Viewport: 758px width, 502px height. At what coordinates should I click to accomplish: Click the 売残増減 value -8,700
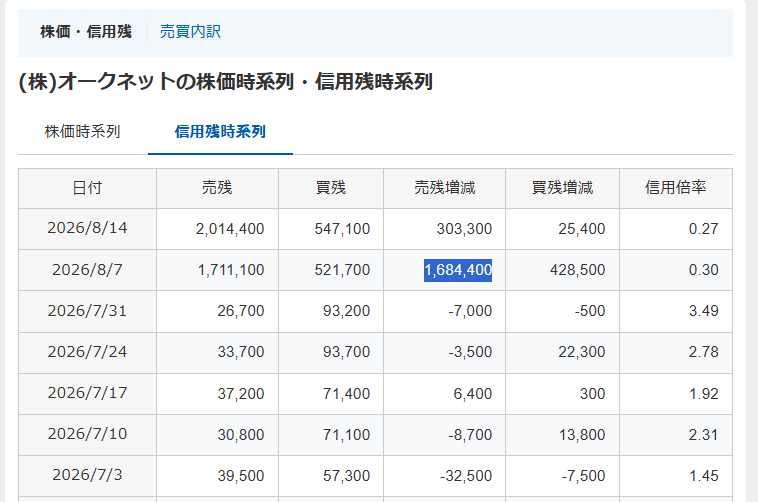(470, 435)
